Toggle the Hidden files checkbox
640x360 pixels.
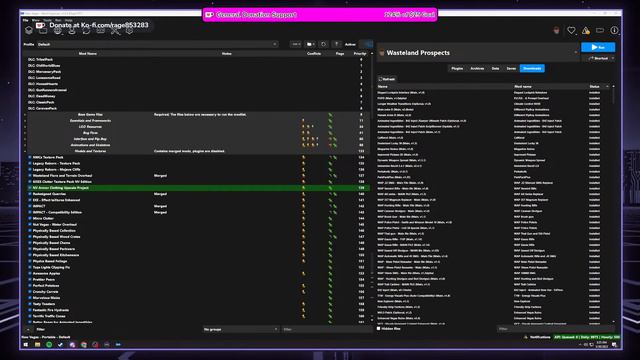[378, 329]
